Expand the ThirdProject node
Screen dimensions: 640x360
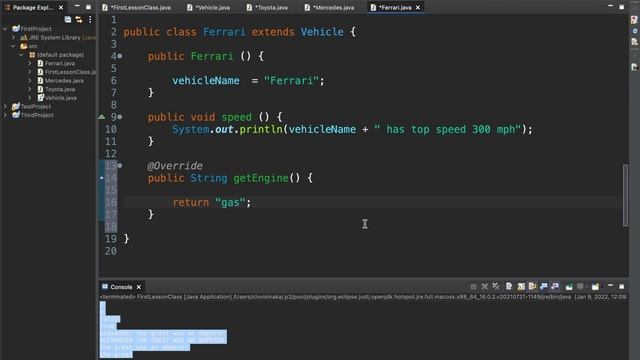5,115
